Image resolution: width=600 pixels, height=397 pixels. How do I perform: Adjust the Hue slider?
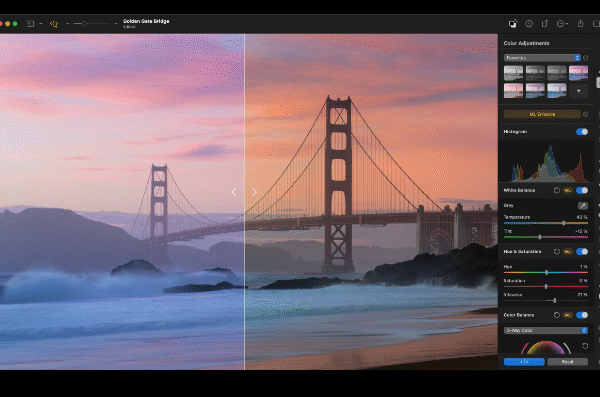546,272
